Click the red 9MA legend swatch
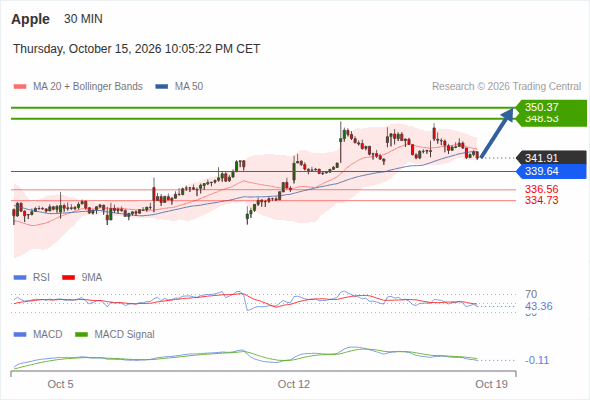Screen dimensions: 590x400 point(68,278)
